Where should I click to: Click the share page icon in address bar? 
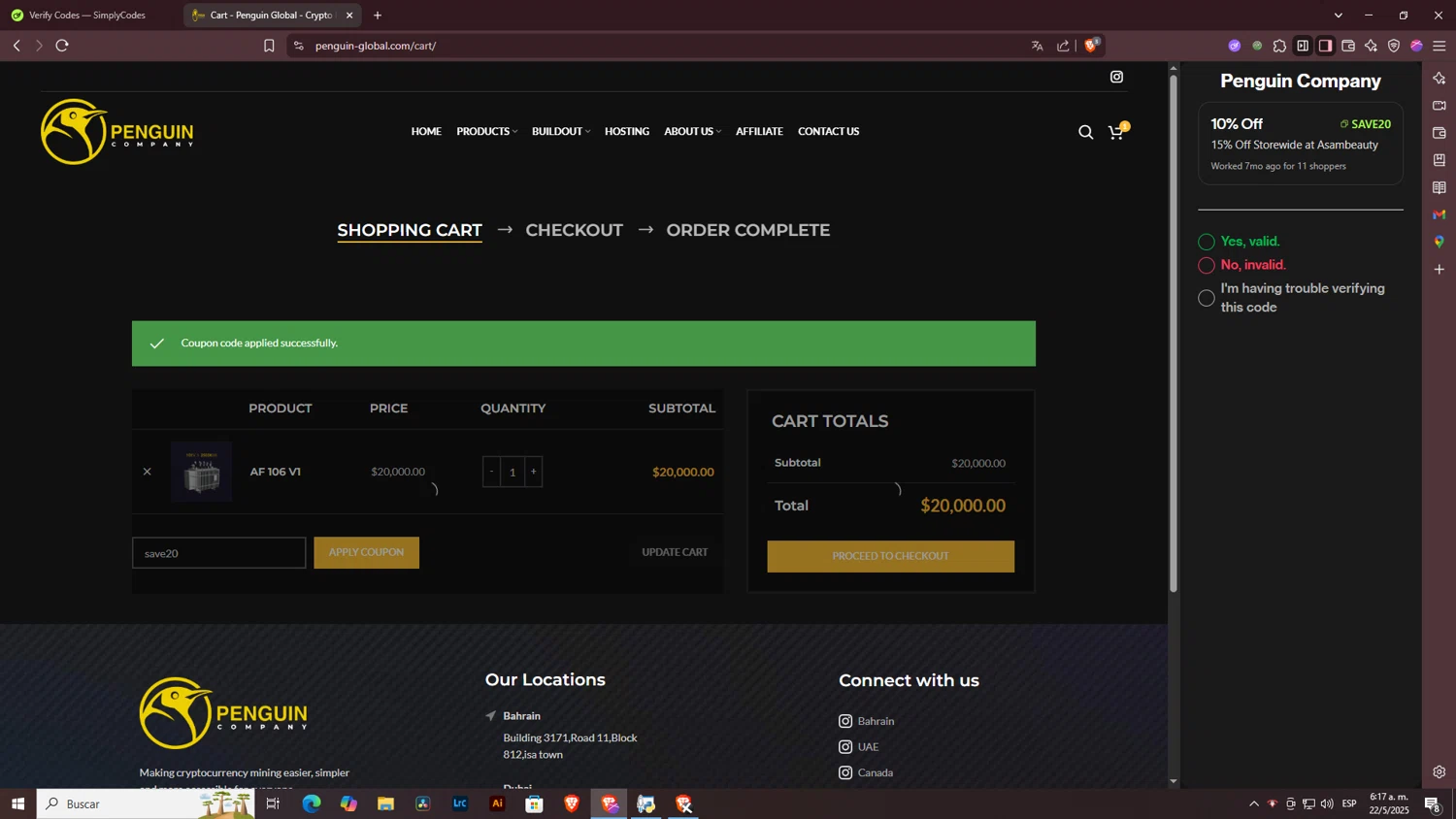[x=1063, y=46]
